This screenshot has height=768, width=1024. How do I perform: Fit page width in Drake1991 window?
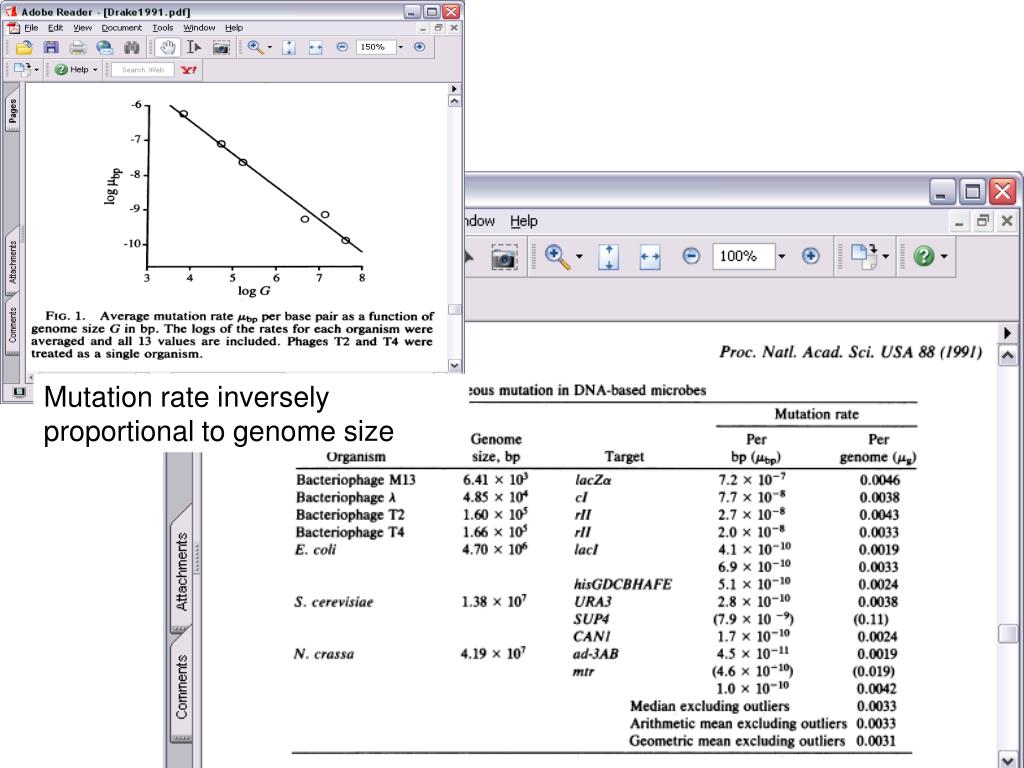point(315,47)
